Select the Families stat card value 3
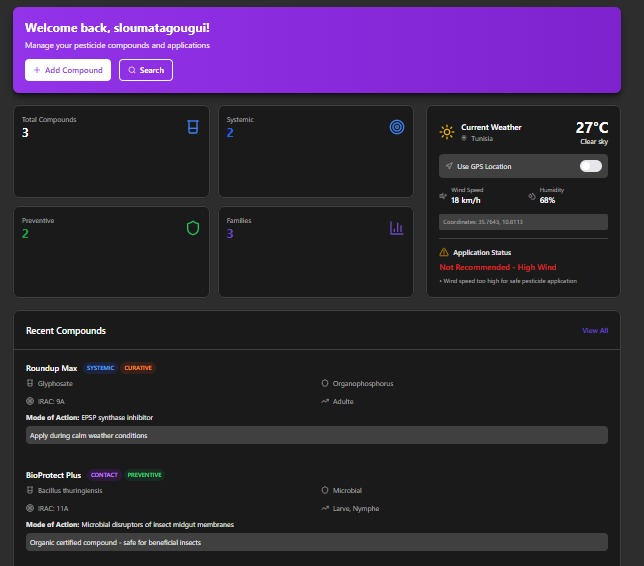The image size is (644, 566). click(x=230, y=234)
